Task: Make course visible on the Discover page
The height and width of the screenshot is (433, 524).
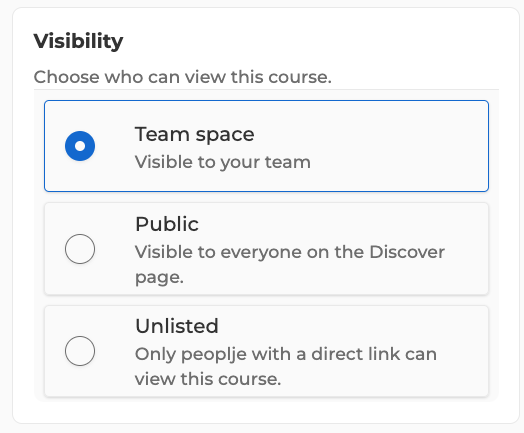Action: (80, 249)
